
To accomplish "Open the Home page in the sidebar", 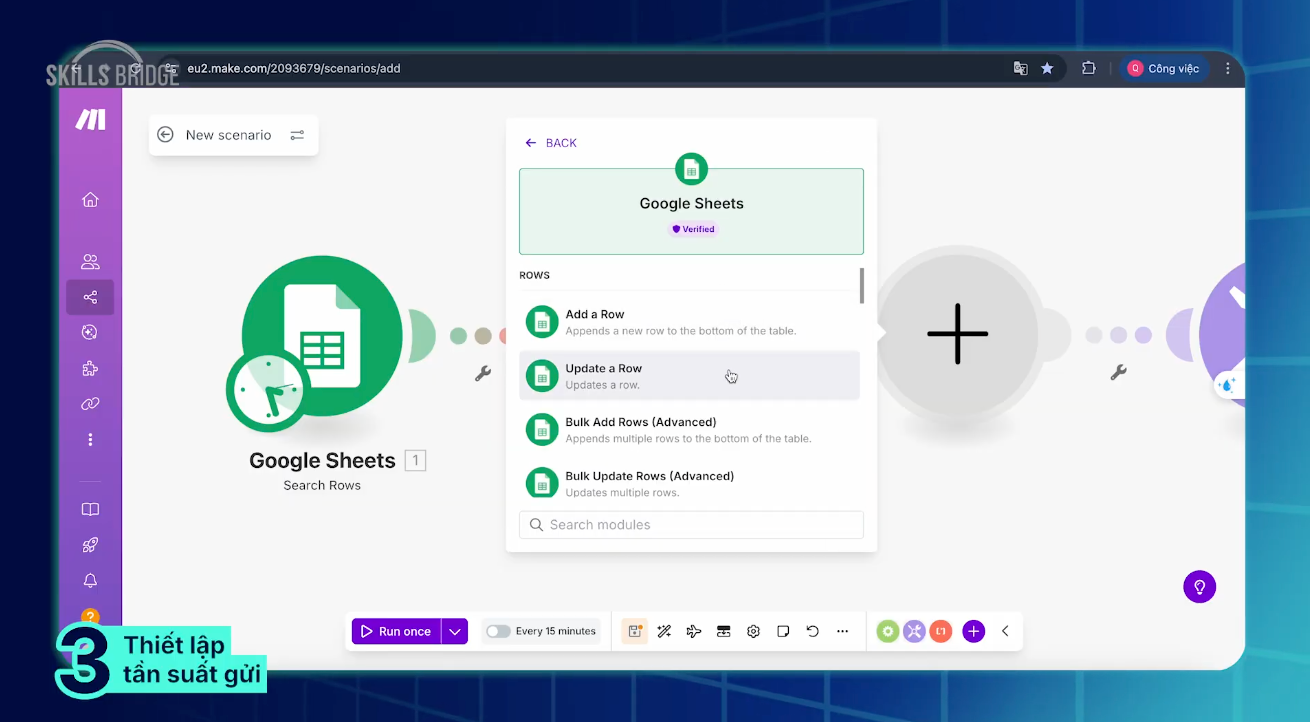I will click(x=90, y=200).
